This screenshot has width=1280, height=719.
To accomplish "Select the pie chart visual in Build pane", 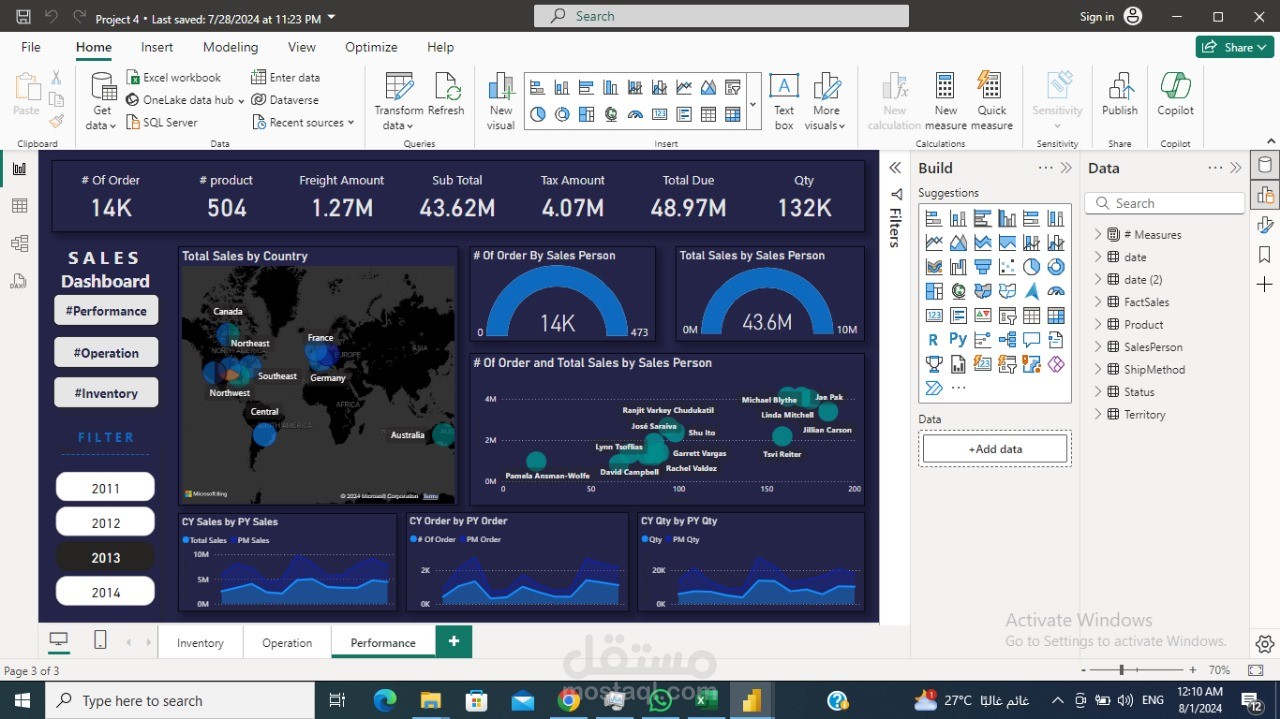I will click(1032, 267).
